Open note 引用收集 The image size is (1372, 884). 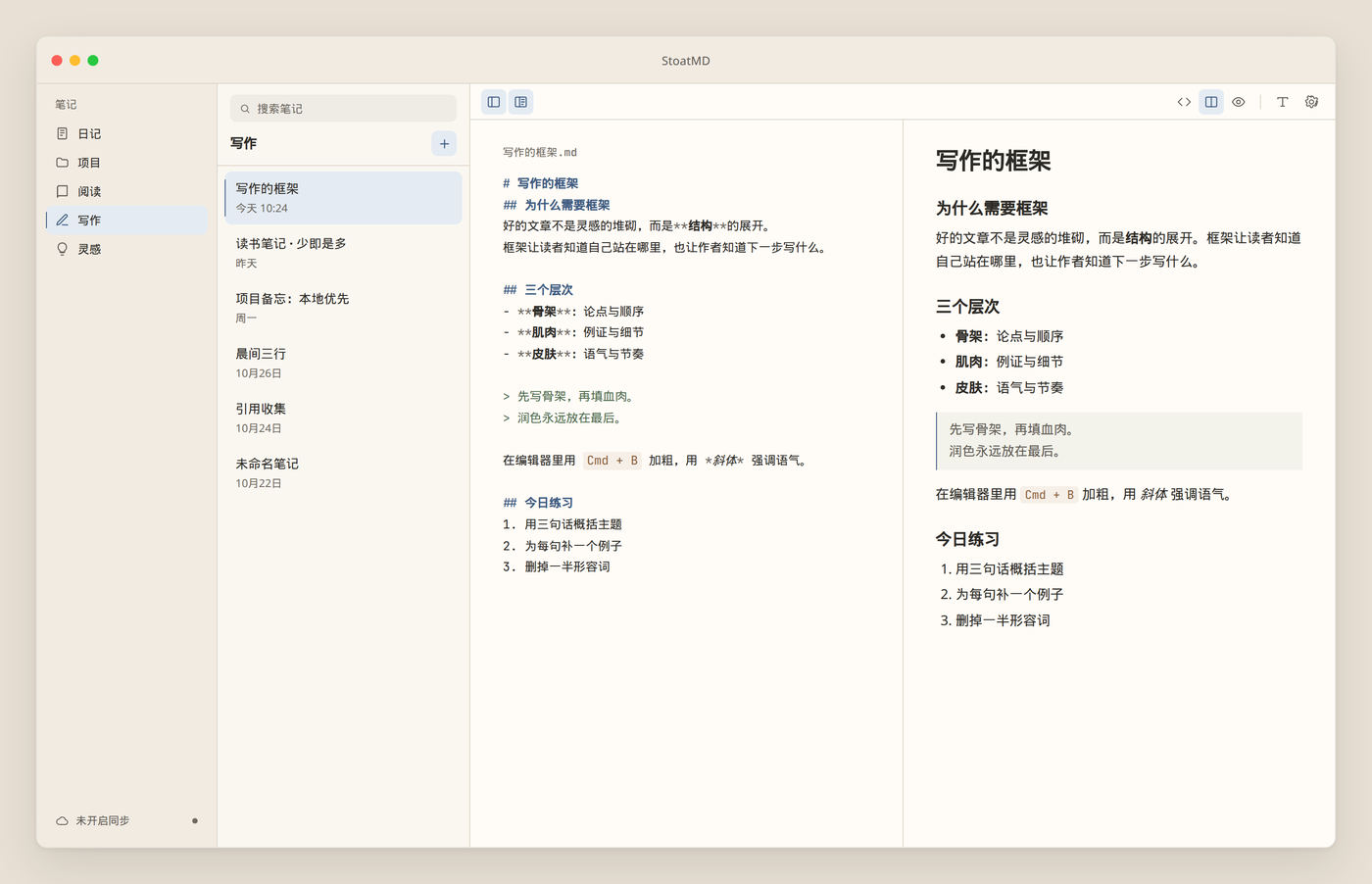point(343,417)
